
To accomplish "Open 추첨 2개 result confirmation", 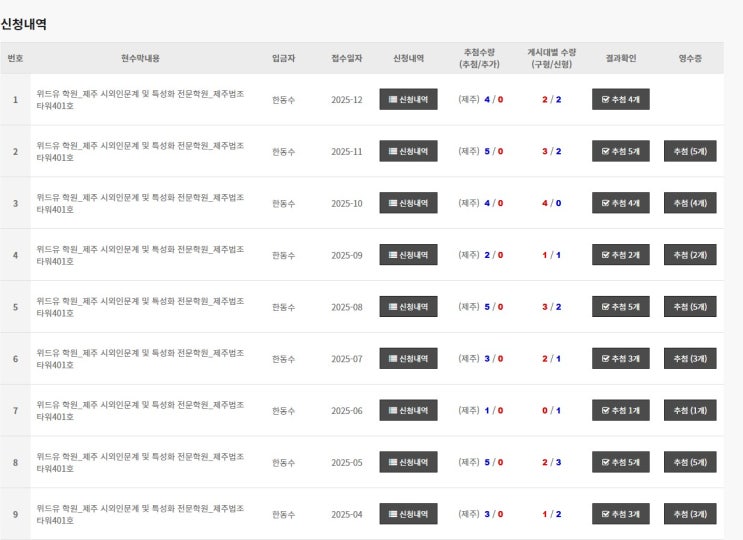I will [x=620, y=255].
